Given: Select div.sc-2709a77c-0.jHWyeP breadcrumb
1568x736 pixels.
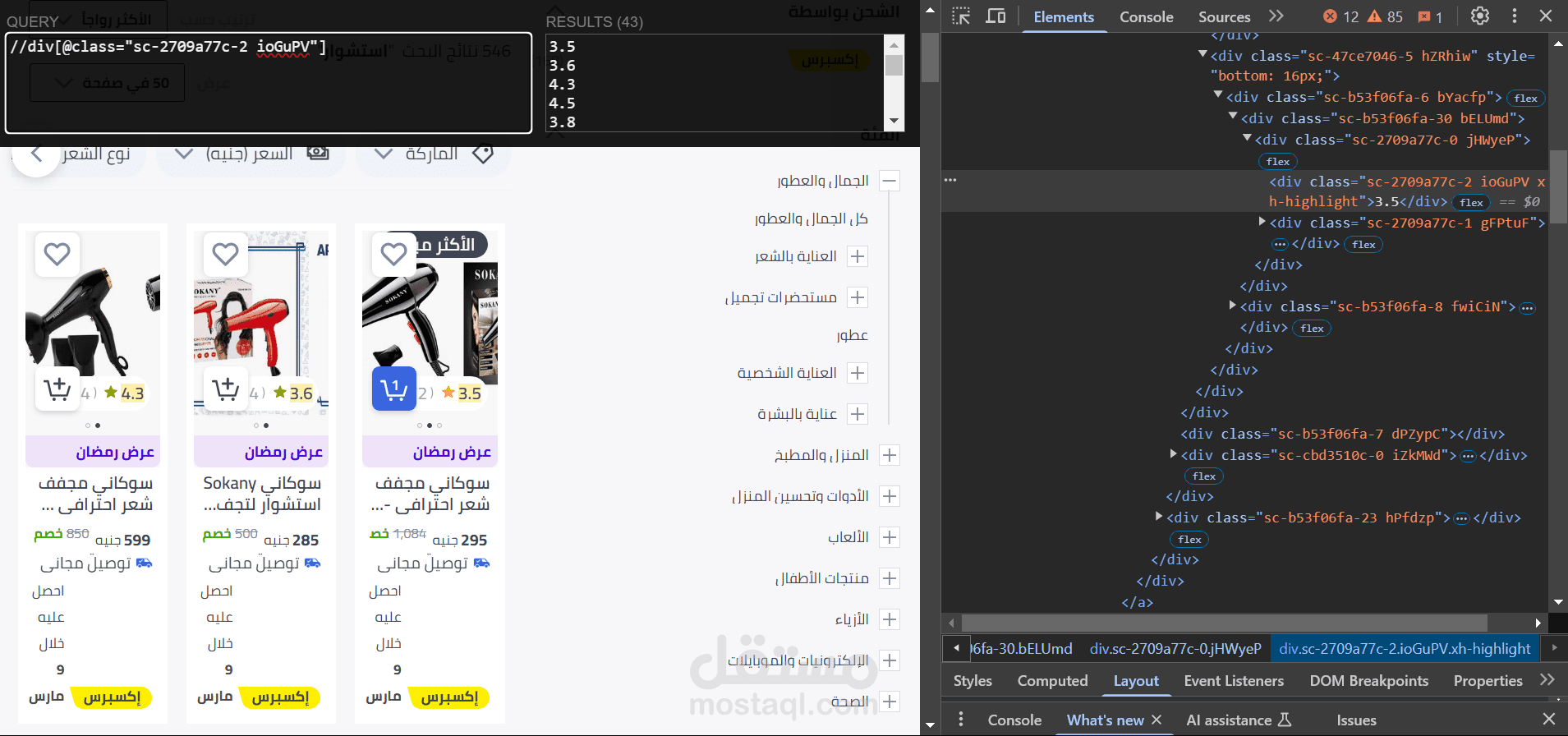Looking at the screenshot, I should (x=1175, y=648).
